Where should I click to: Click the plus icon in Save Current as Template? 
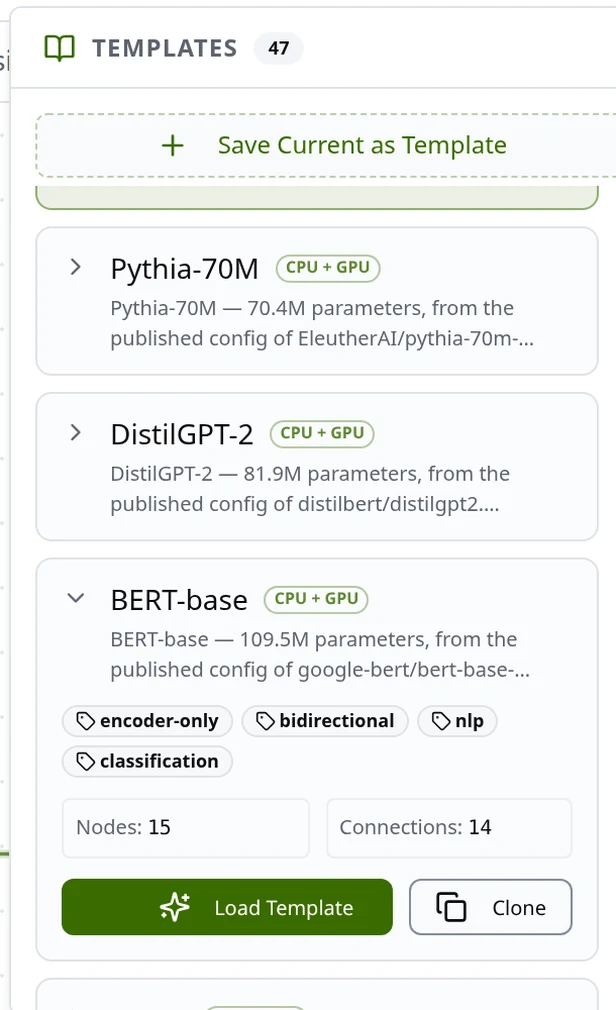click(x=172, y=146)
